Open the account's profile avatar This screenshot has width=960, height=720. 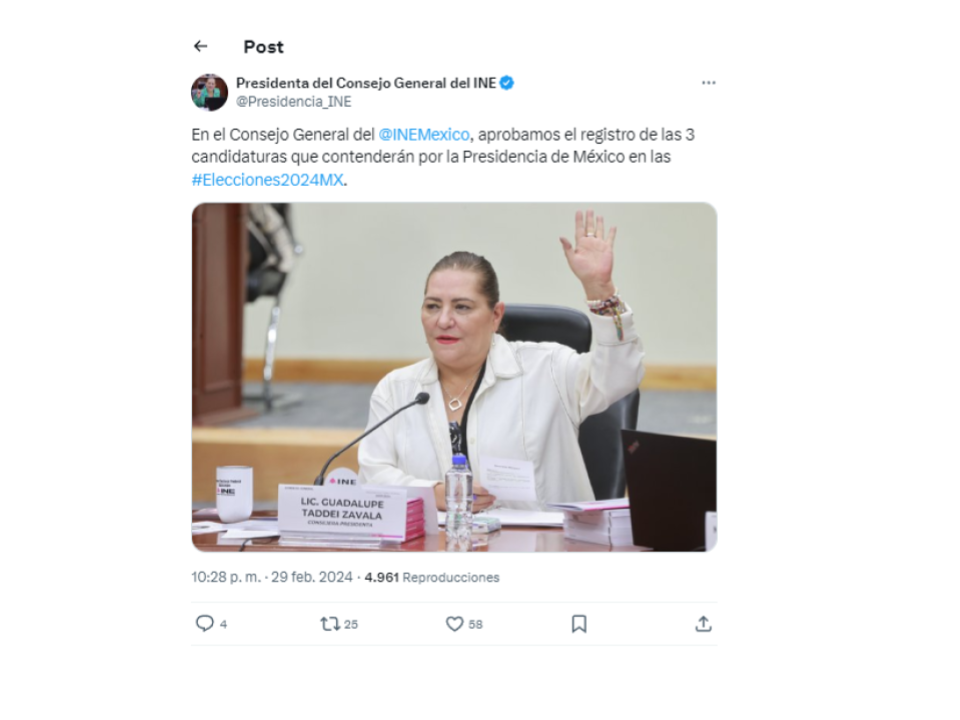click(209, 92)
